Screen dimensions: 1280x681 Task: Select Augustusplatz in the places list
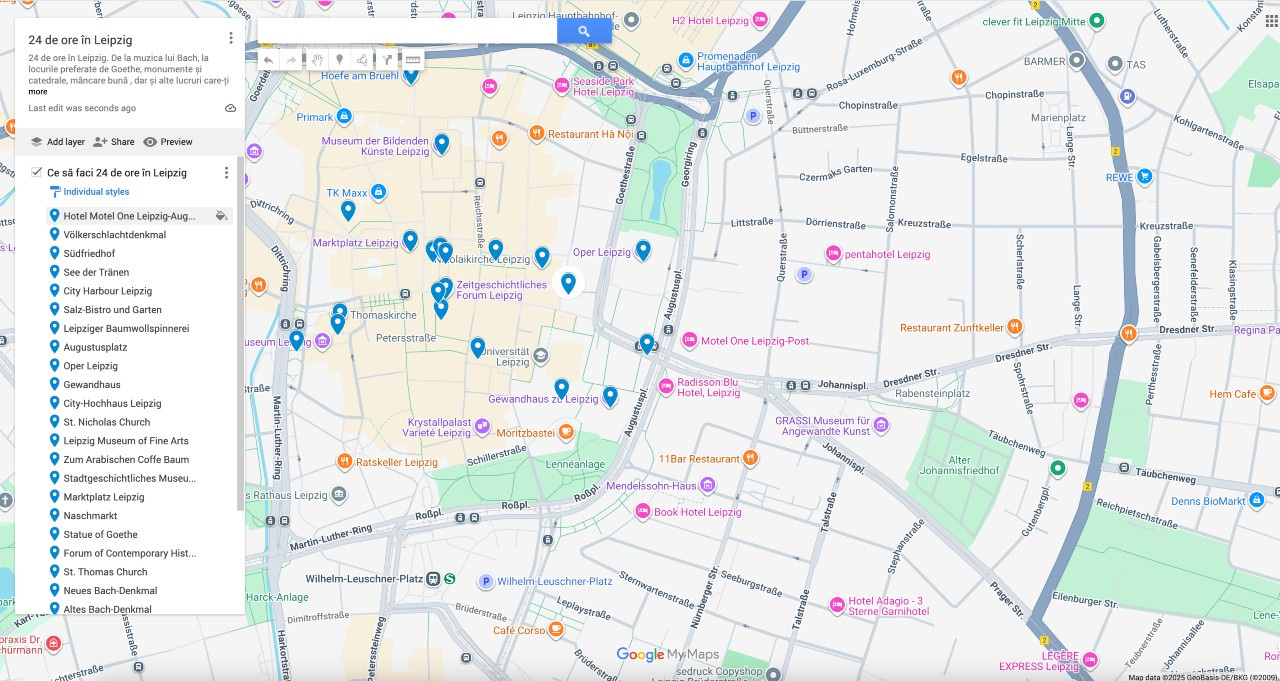pos(95,348)
